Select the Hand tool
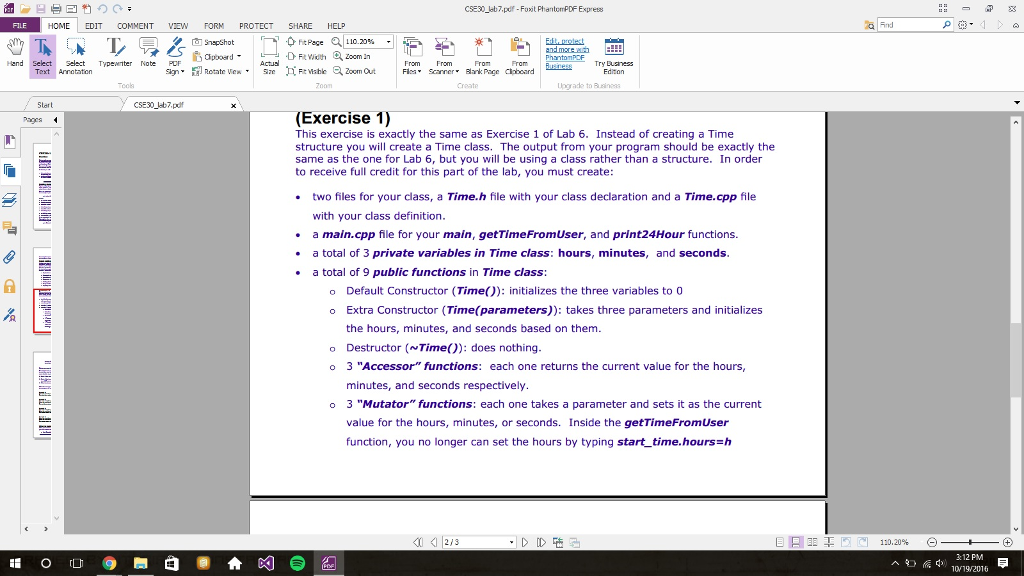Image resolution: width=1024 pixels, height=576 pixels. pyautogui.click(x=14, y=54)
